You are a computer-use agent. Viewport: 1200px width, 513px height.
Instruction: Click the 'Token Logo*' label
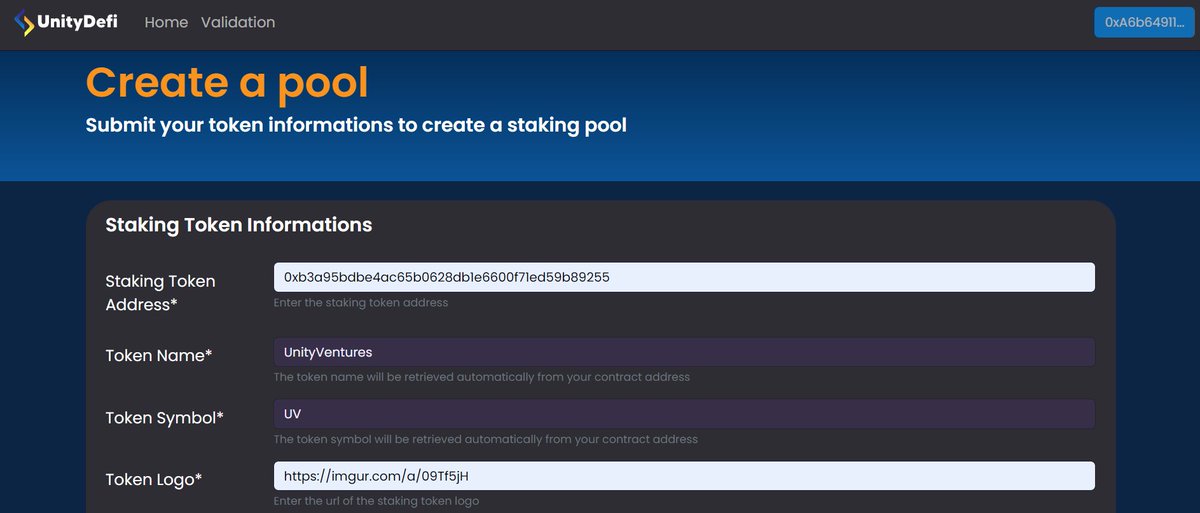[154, 480]
